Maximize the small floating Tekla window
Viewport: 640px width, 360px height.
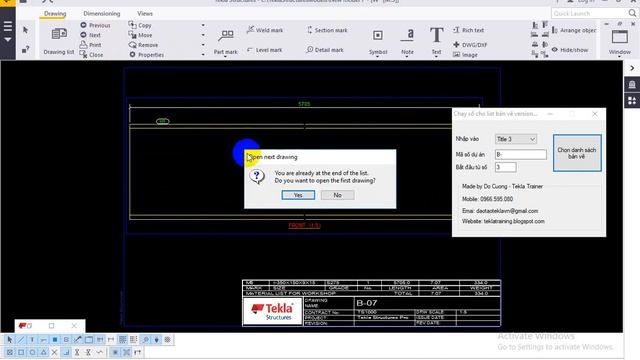pos(51,326)
